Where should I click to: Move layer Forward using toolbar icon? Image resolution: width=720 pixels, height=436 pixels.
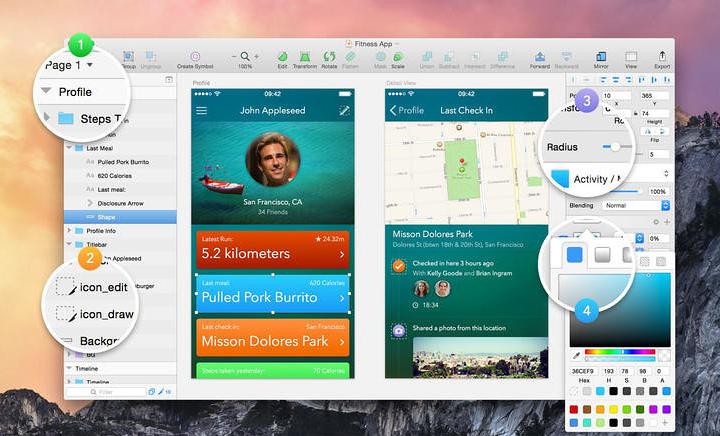[540, 55]
